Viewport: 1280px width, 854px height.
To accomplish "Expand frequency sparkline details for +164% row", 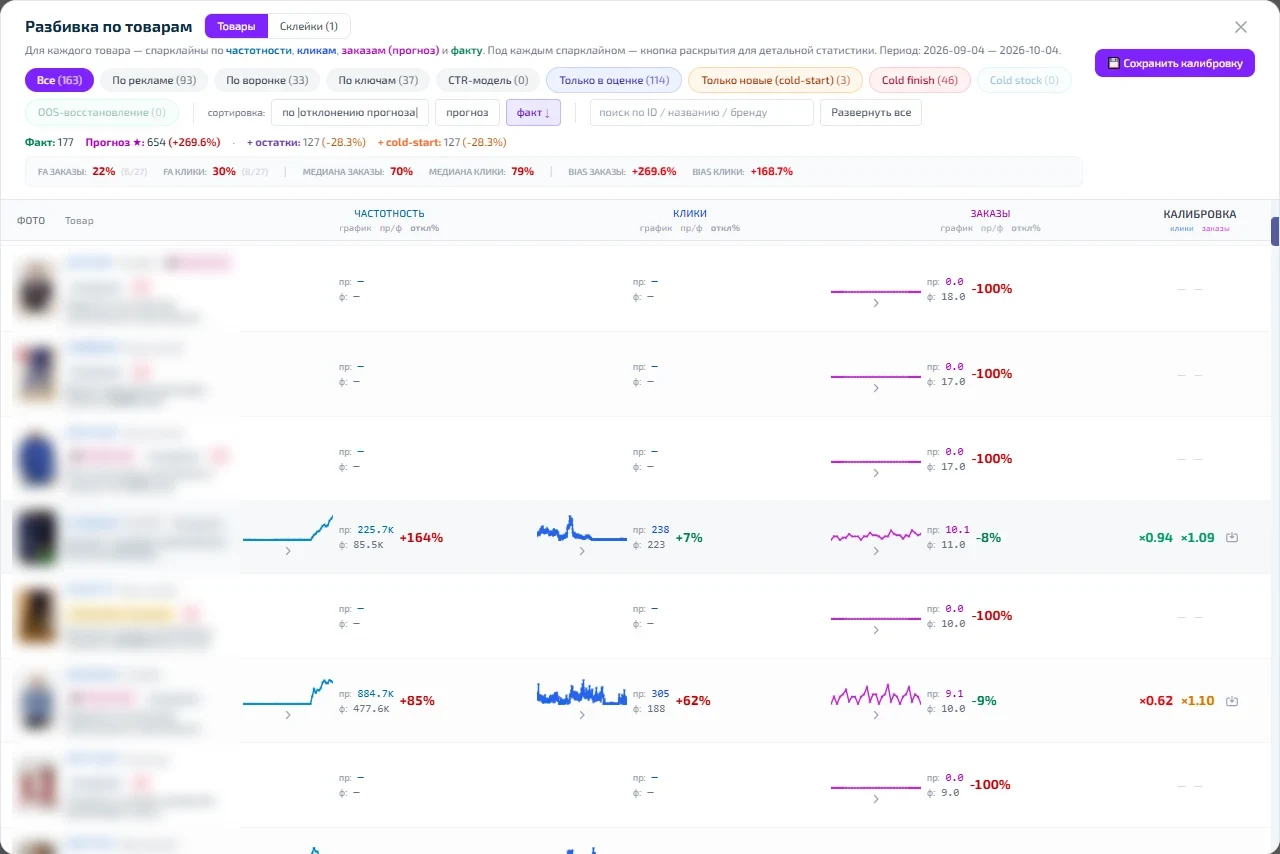I will pos(288,551).
